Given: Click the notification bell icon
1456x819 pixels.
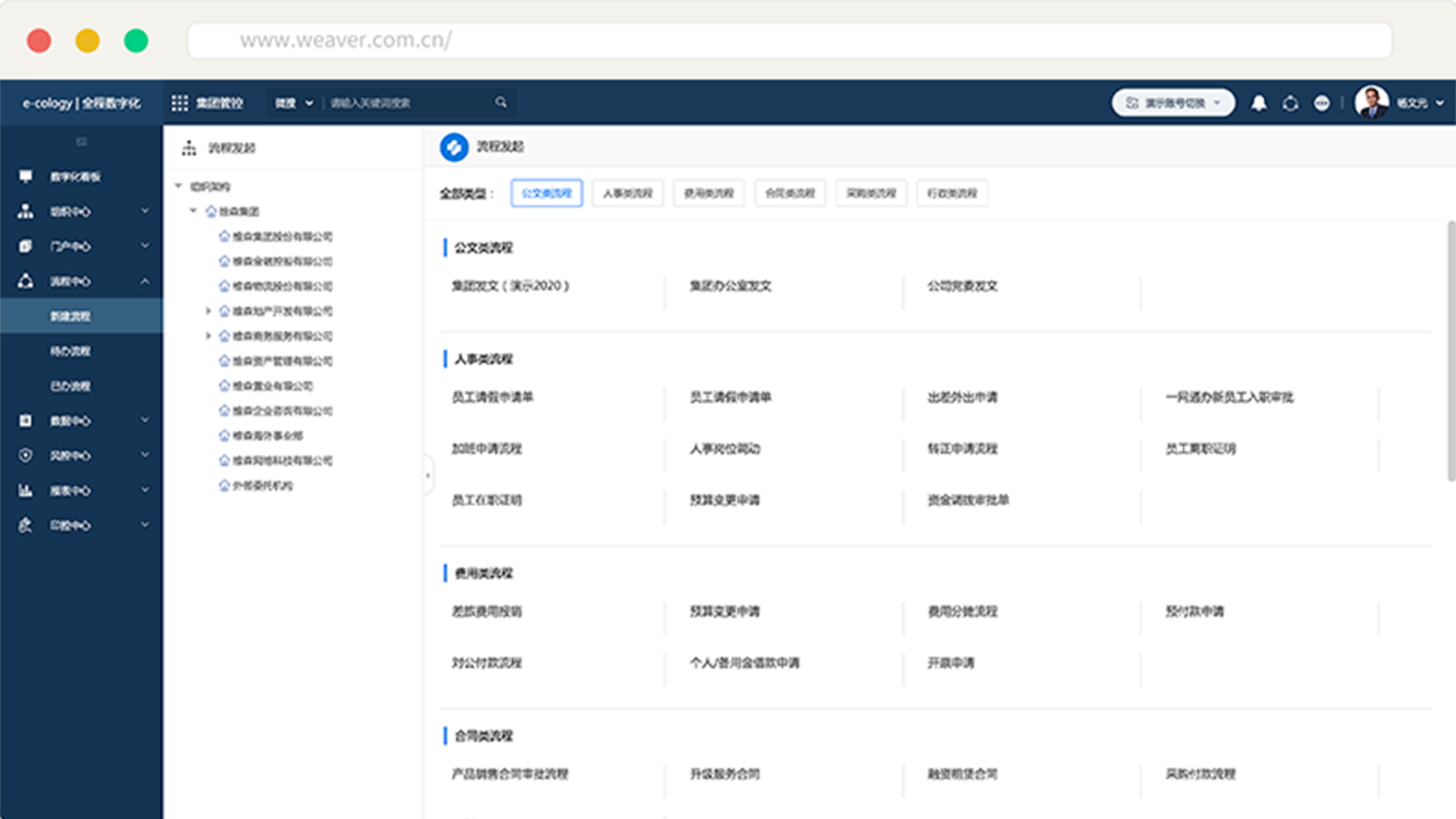Looking at the screenshot, I should point(1259,103).
